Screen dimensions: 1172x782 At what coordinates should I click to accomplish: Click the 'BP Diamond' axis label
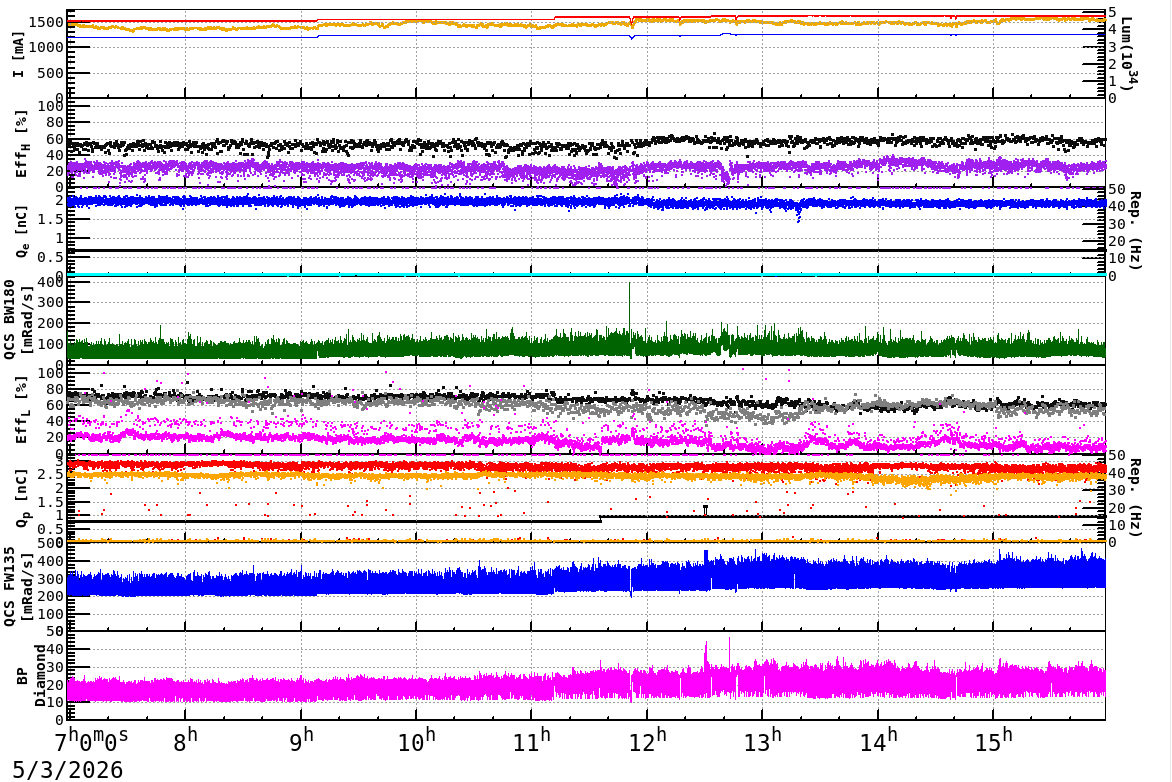tap(30, 675)
